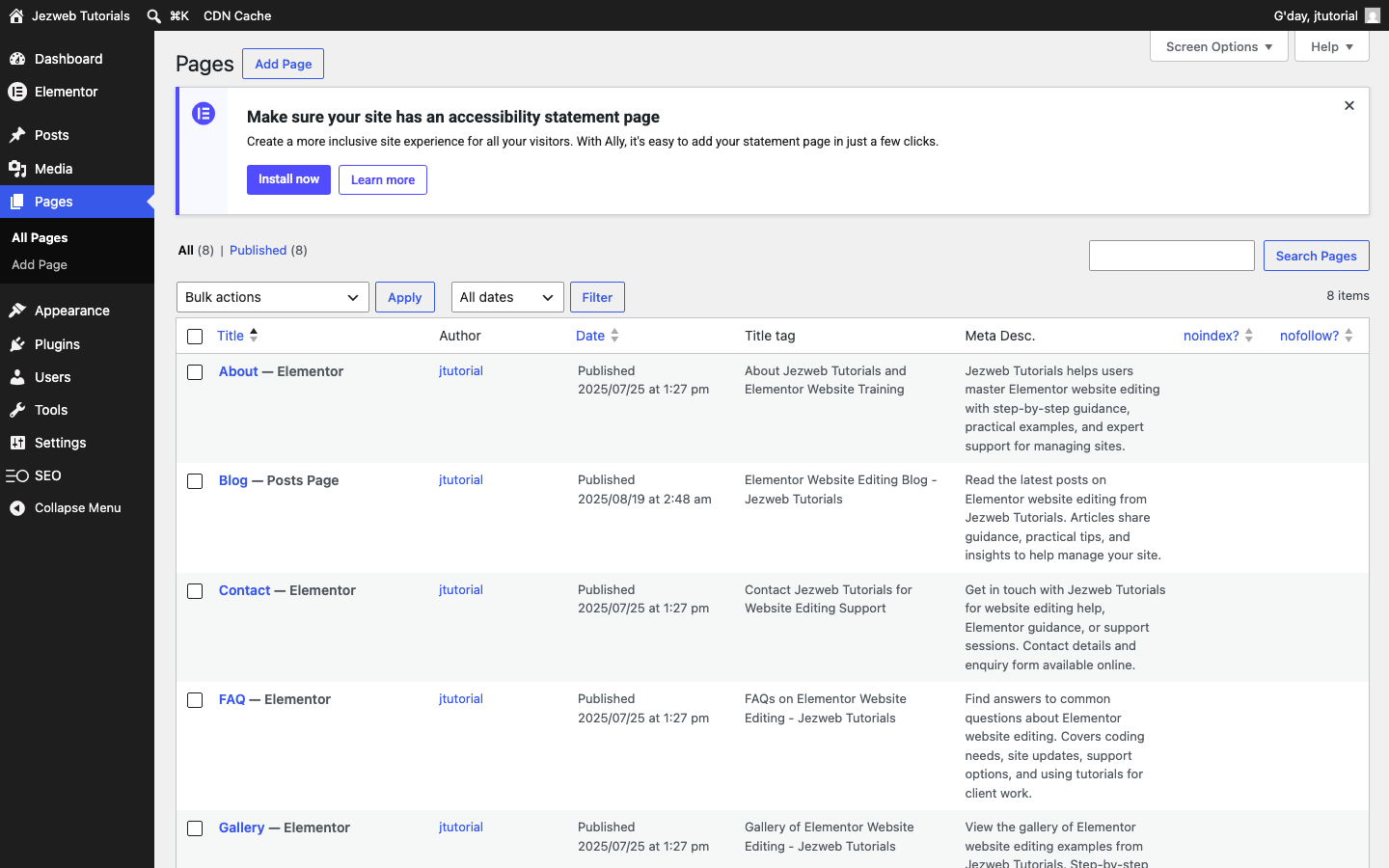Show All pages filter

click(186, 250)
